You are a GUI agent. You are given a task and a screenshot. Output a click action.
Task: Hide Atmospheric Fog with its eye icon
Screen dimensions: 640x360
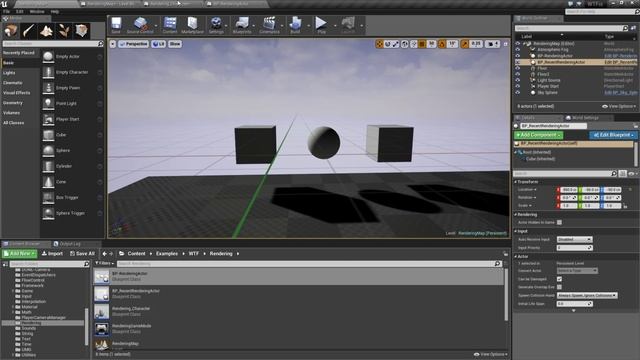coord(518,50)
